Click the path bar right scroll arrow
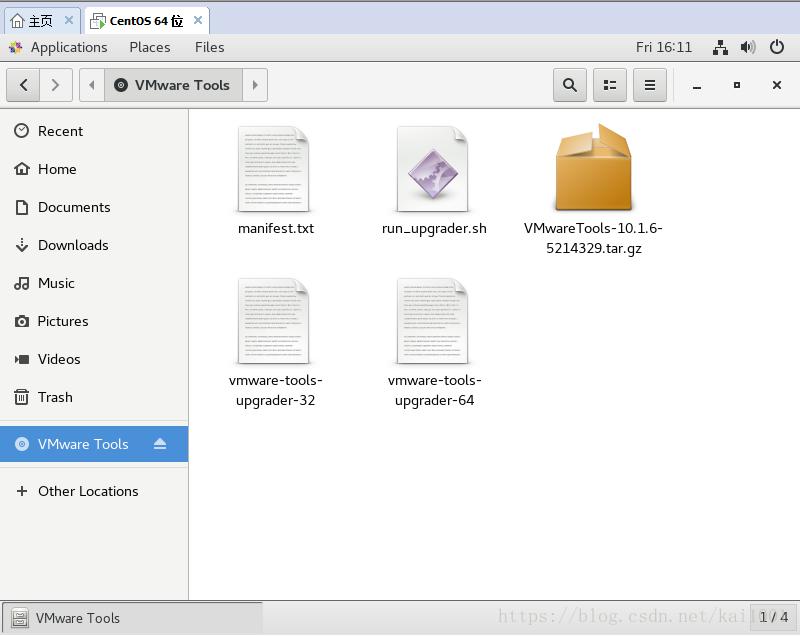The width and height of the screenshot is (800, 636). pyautogui.click(x=255, y=85)
